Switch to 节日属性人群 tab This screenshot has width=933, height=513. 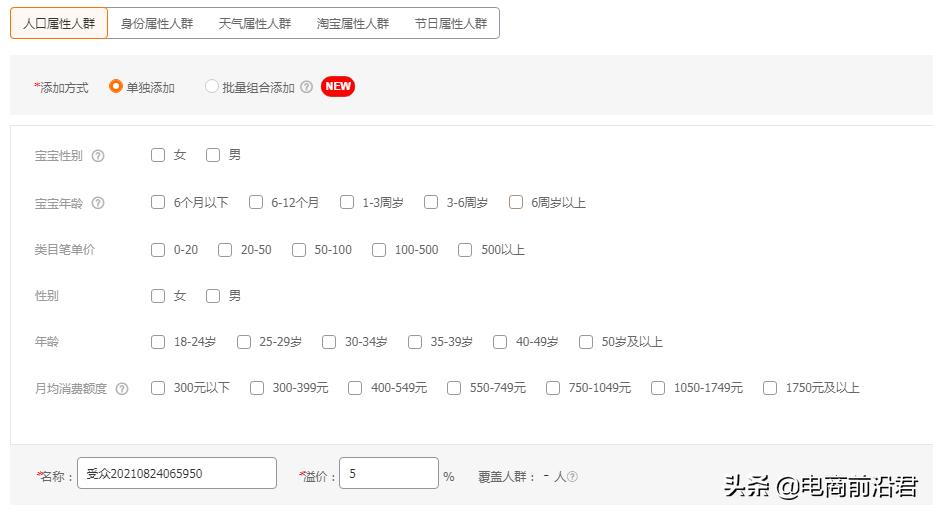click(450, 23)
